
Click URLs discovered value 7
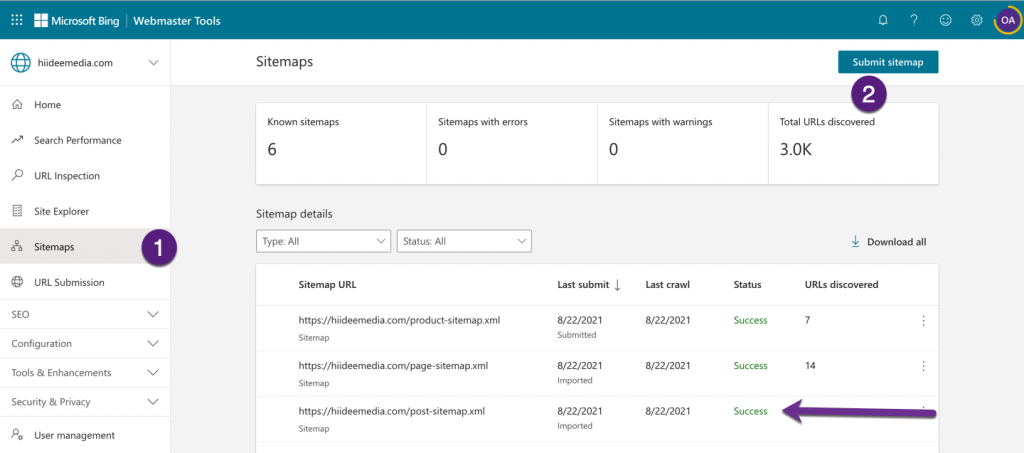808,320
